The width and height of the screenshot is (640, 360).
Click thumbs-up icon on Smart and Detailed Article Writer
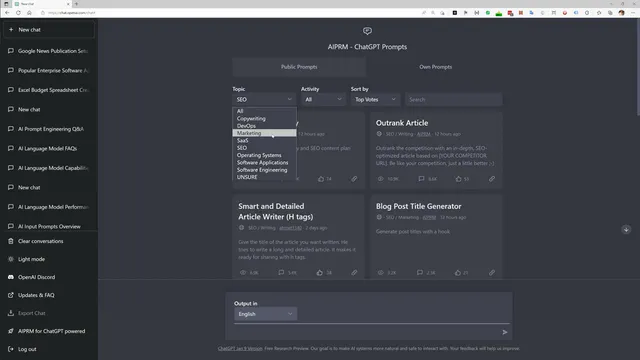point(320,272)
